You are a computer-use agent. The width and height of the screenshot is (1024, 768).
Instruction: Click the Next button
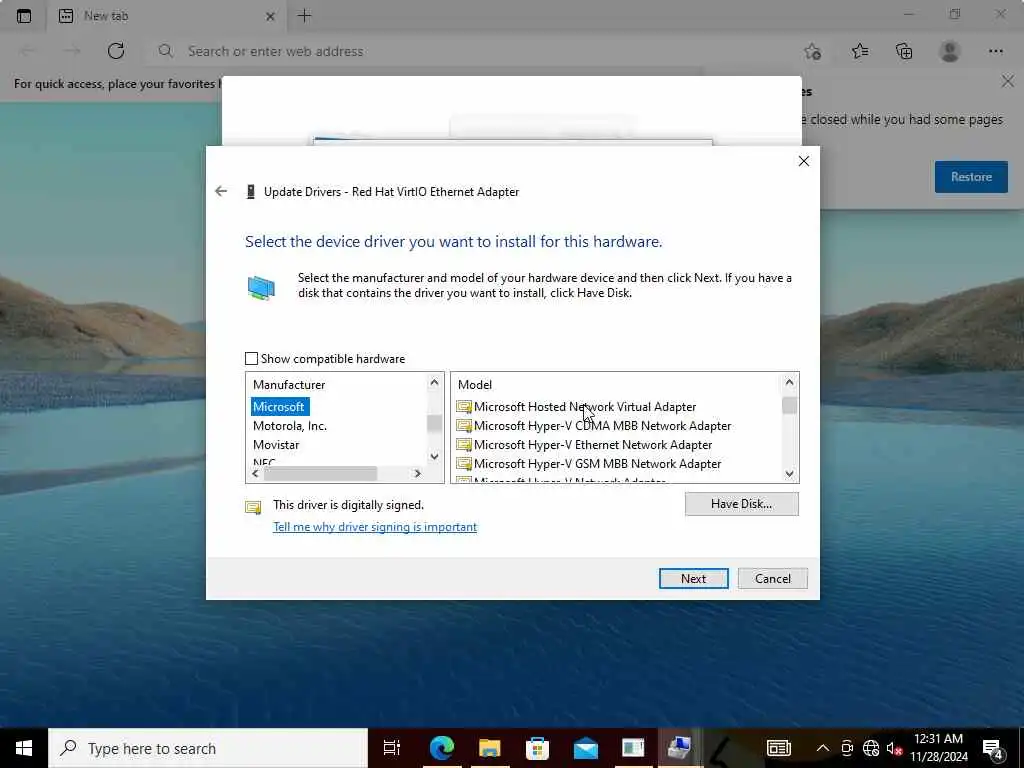click(x=693, y=579)
